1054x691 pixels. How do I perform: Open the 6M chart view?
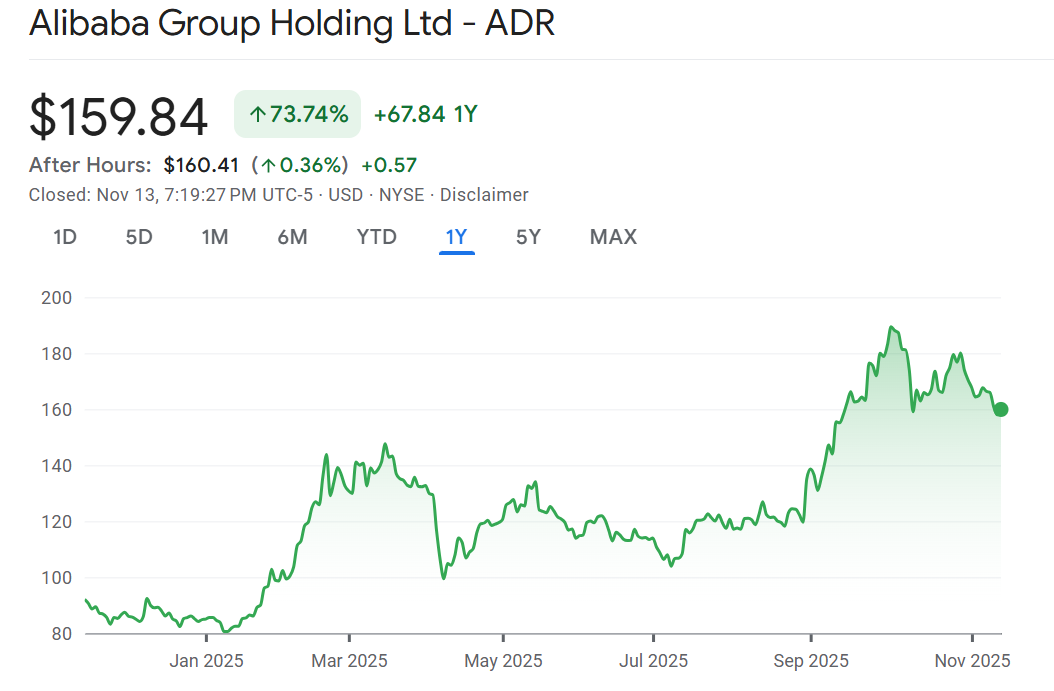(x=292, y=237)
